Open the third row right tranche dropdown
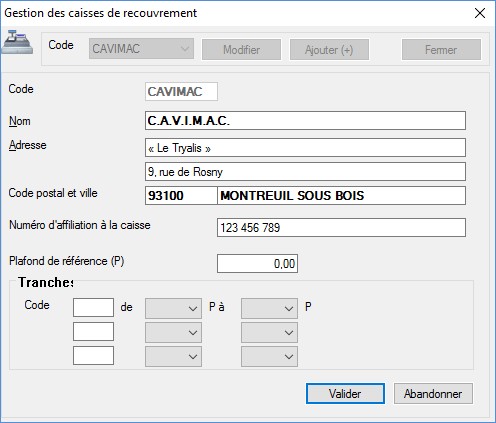The width and height of the screenshot is (496, 423). [269, 357]
